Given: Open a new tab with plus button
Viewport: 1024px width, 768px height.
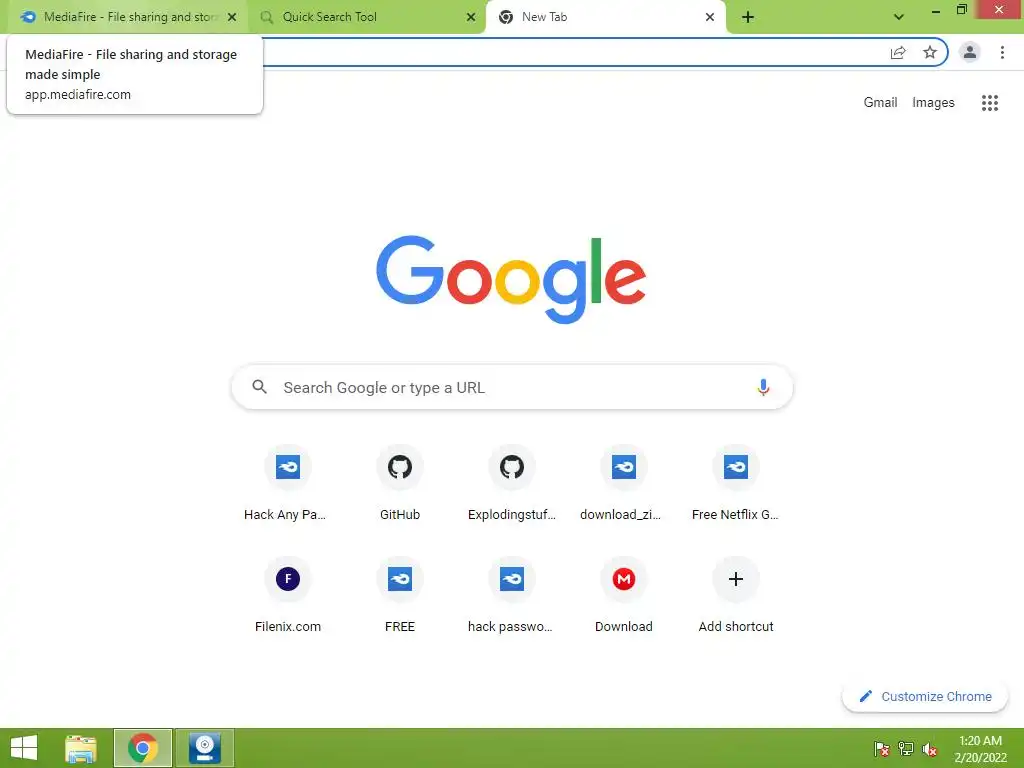Looking at the screenshot, I should click(748, 18).
